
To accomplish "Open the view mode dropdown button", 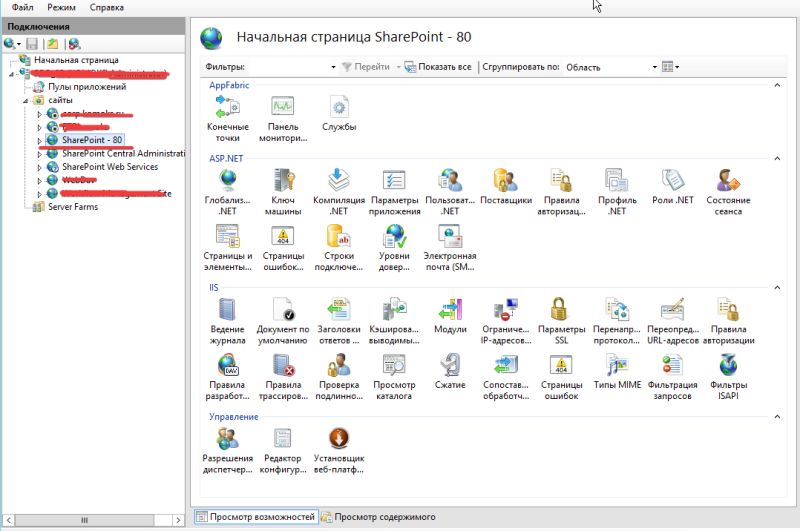I will (670, 67).
